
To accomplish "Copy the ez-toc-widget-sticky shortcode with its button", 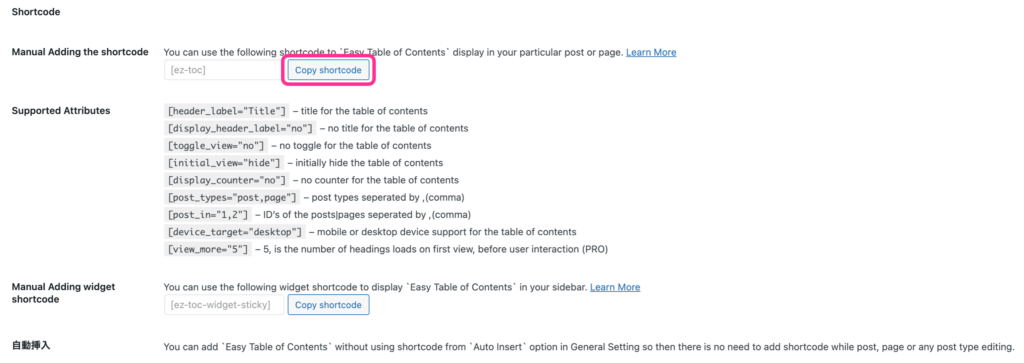I will coord(328,305).
